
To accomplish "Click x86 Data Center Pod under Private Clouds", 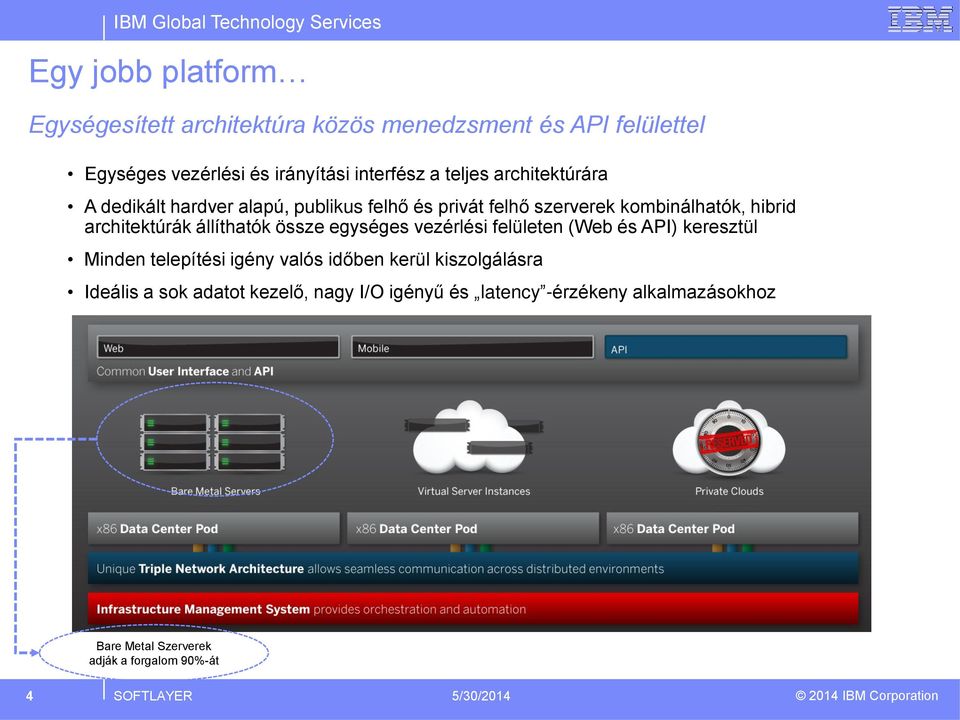I will tap(732, 528).
